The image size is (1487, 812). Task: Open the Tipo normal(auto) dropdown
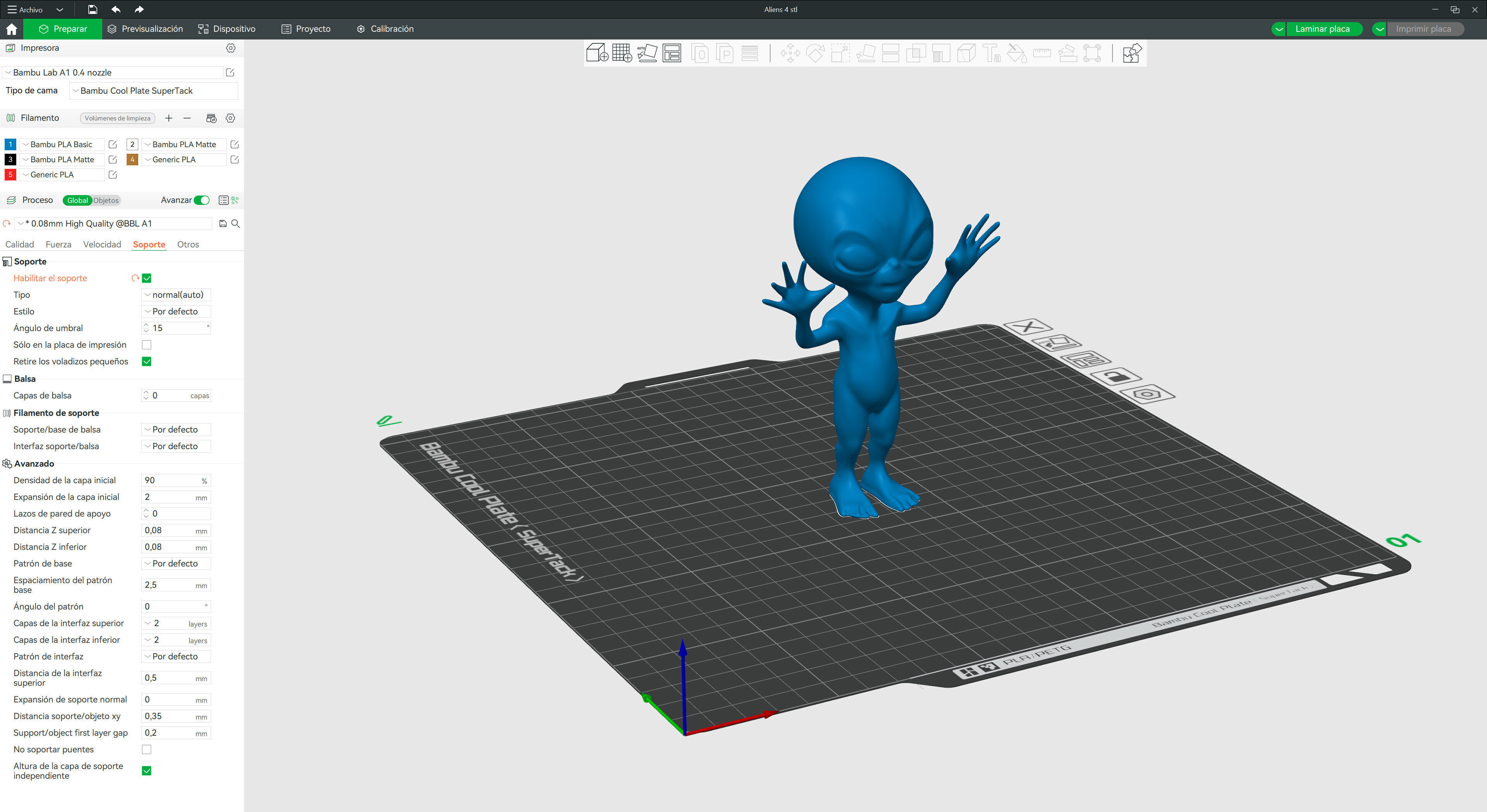tap(176, 295)
